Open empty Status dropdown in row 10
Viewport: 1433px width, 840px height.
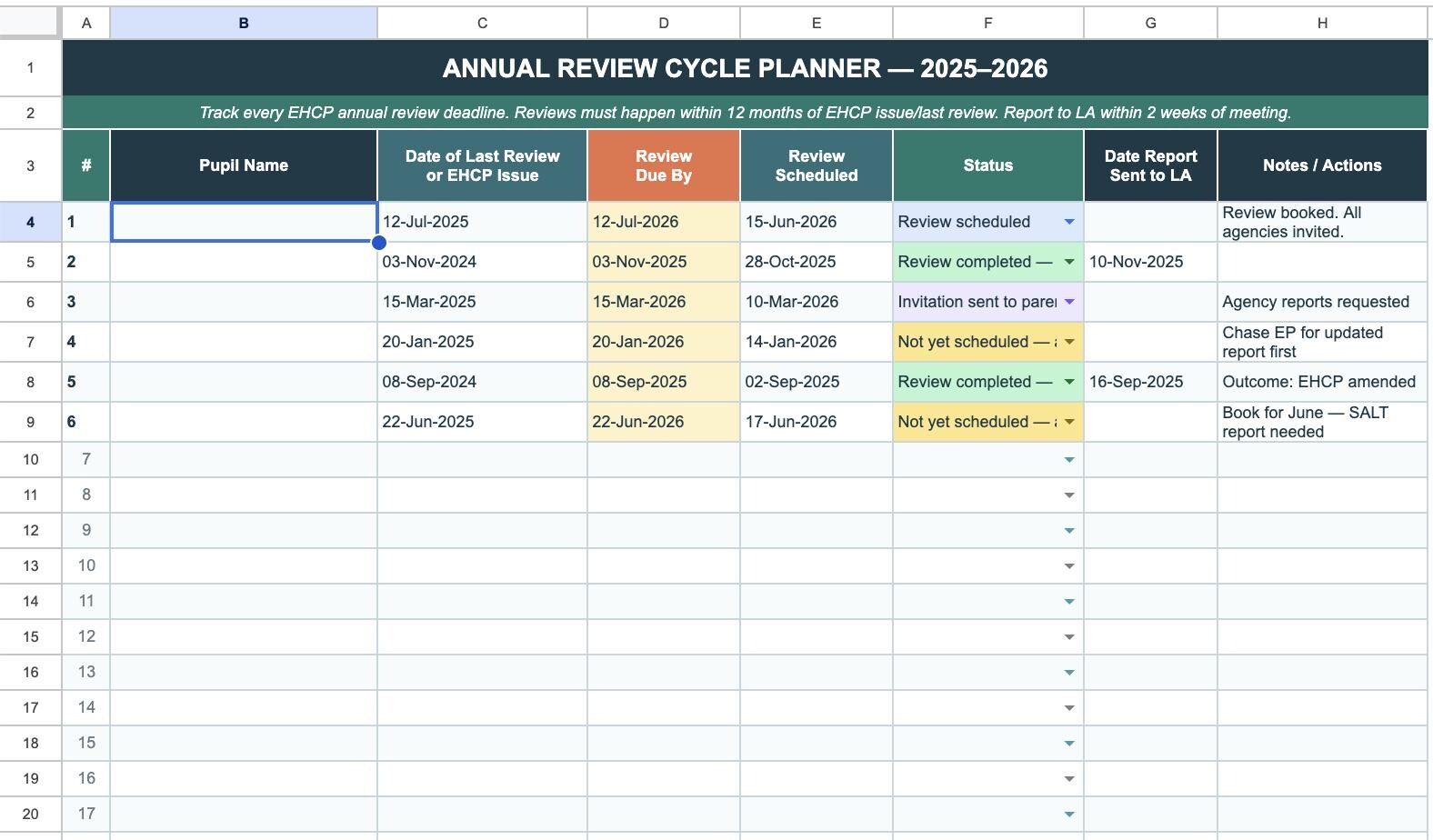[1069, 460]
